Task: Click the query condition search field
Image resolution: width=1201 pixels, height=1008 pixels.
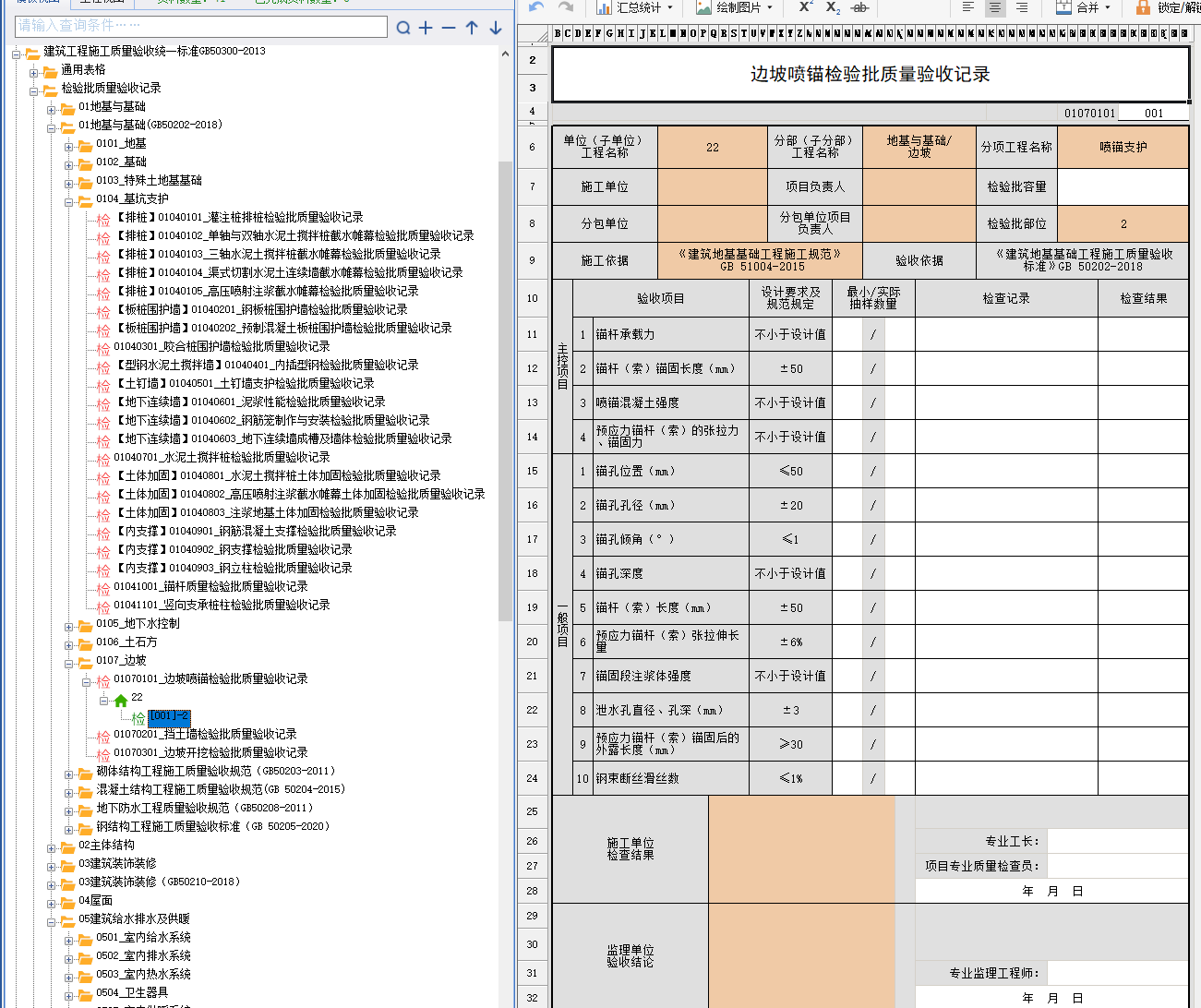Action: [201, 27]
